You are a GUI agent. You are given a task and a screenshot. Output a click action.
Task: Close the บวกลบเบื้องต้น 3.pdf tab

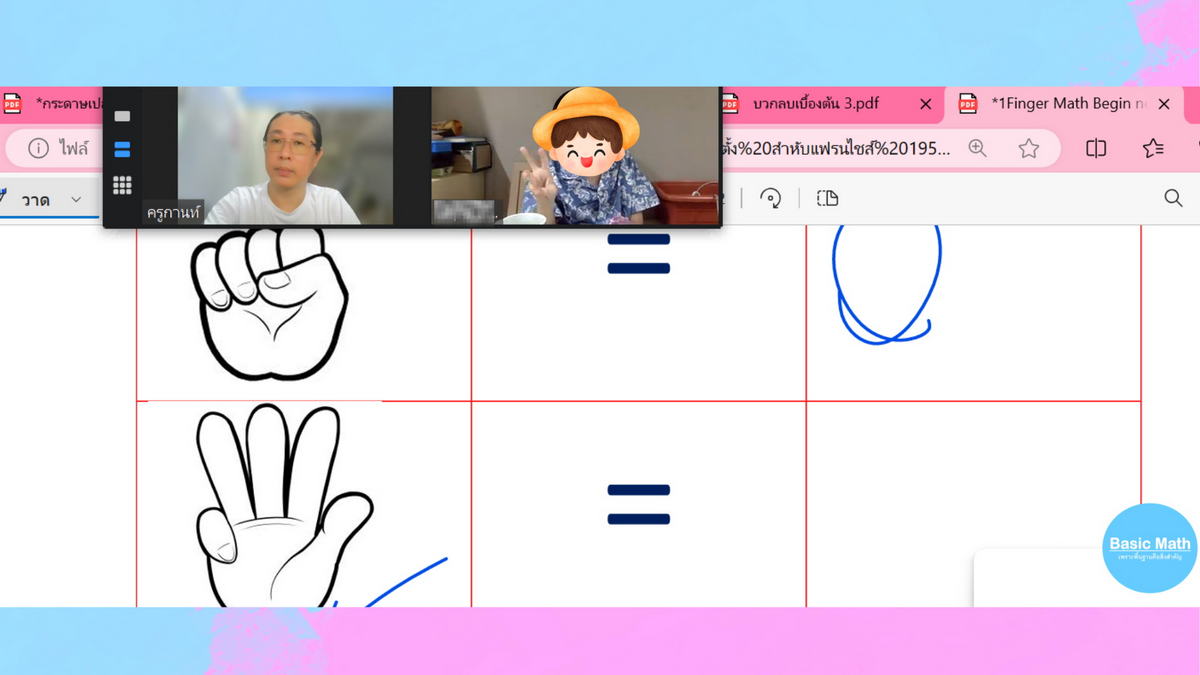pyautogui.click(x=925, y=104)
